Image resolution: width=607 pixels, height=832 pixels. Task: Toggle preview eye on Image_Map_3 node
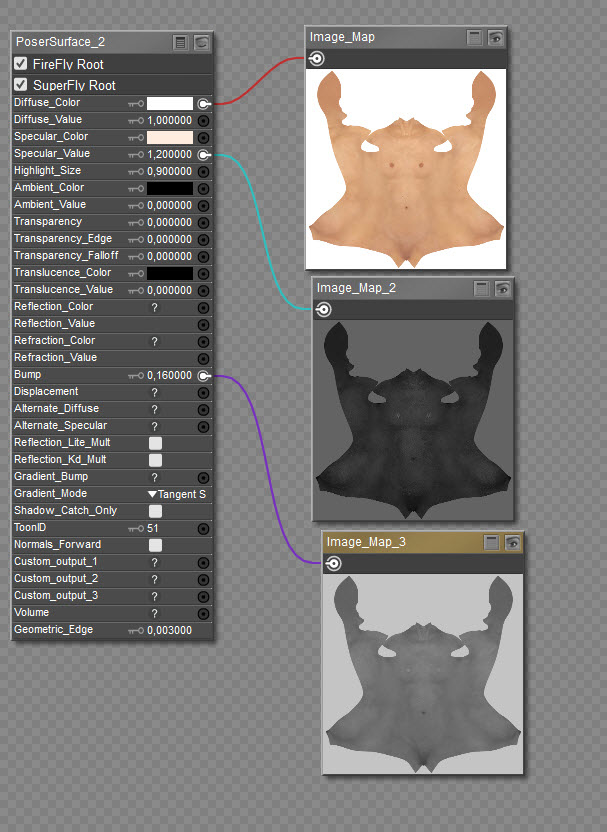pos(513,542)
